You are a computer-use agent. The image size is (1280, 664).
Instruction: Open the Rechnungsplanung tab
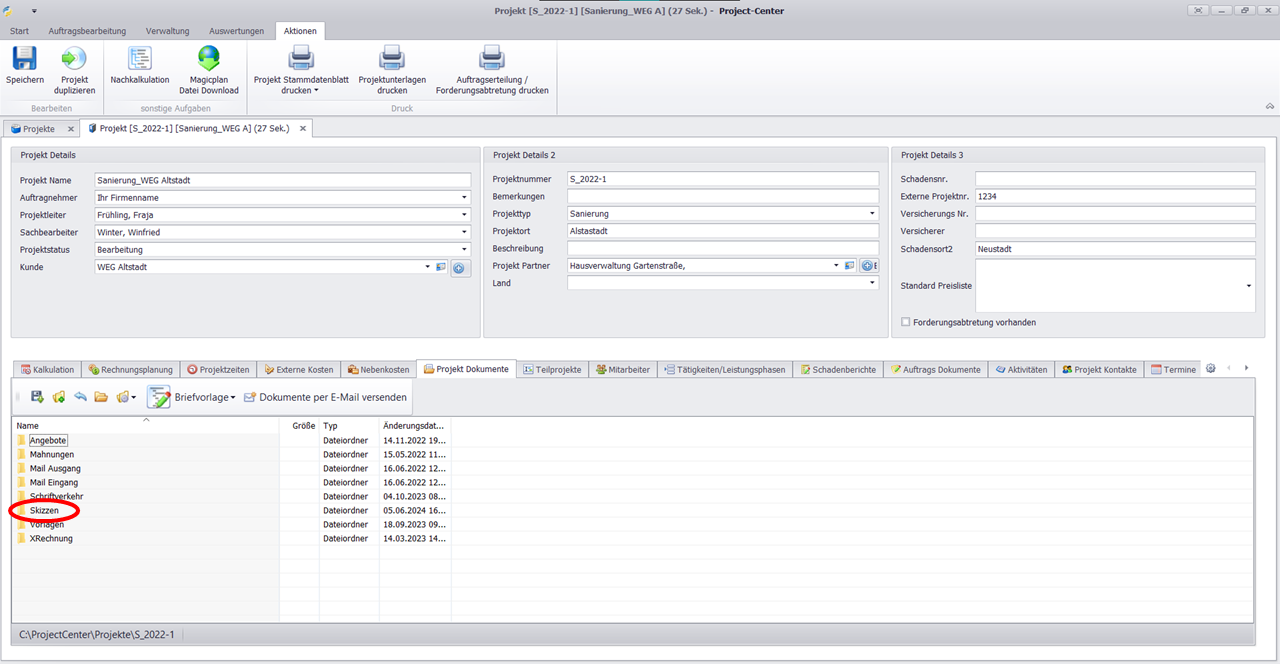point(131,369)
